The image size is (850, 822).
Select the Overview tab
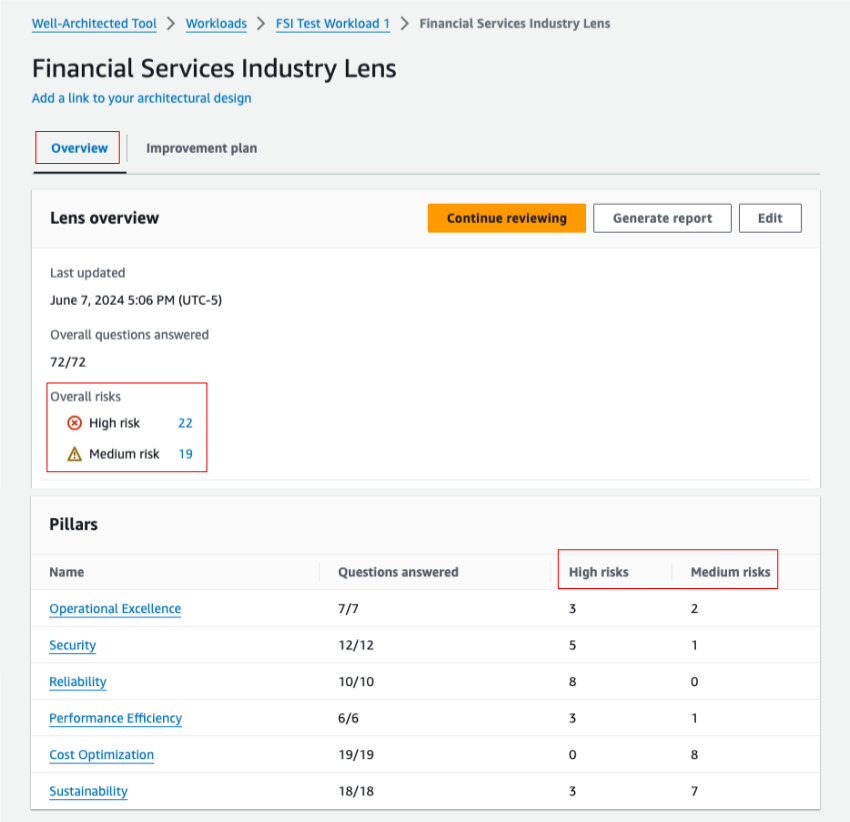coord(79,148)
